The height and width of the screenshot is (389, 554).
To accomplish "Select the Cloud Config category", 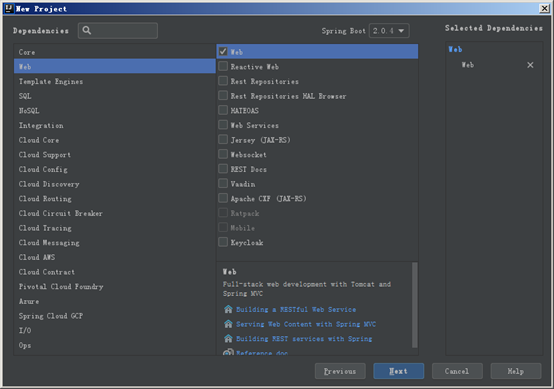I will [115, 169].
